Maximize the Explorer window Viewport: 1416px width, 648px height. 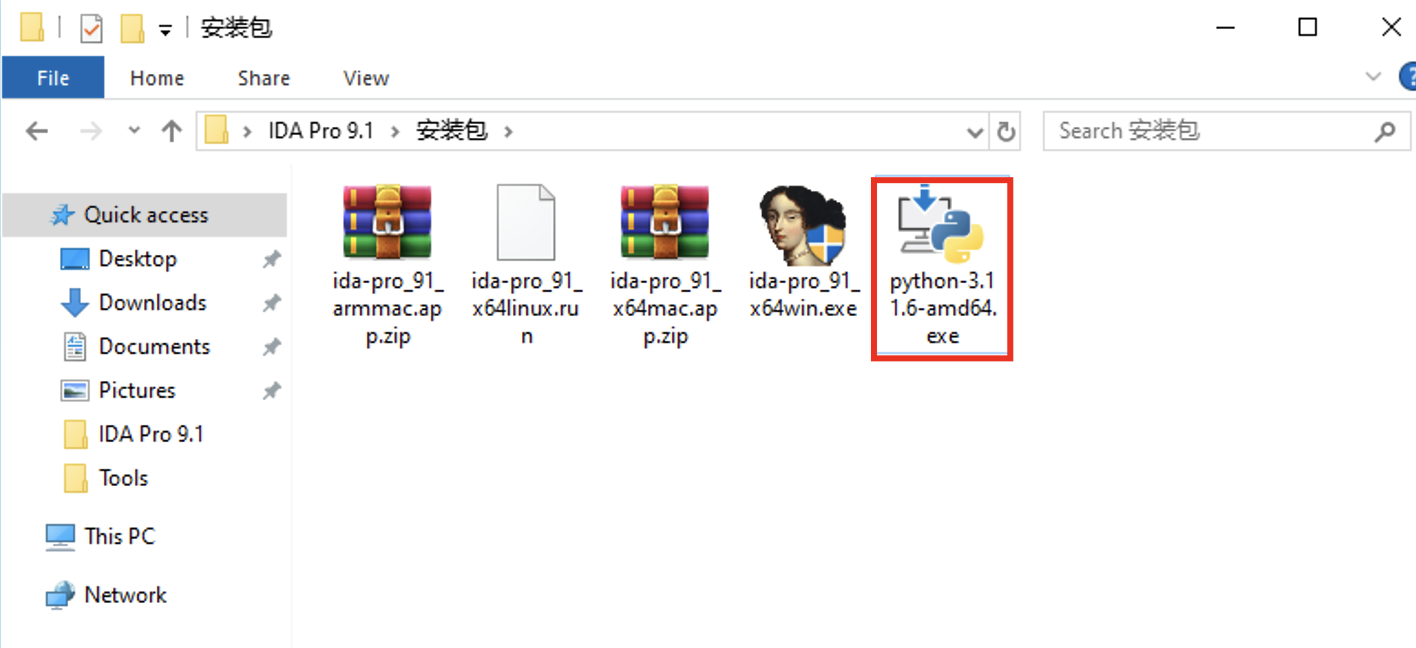(x=1307, y=28)
